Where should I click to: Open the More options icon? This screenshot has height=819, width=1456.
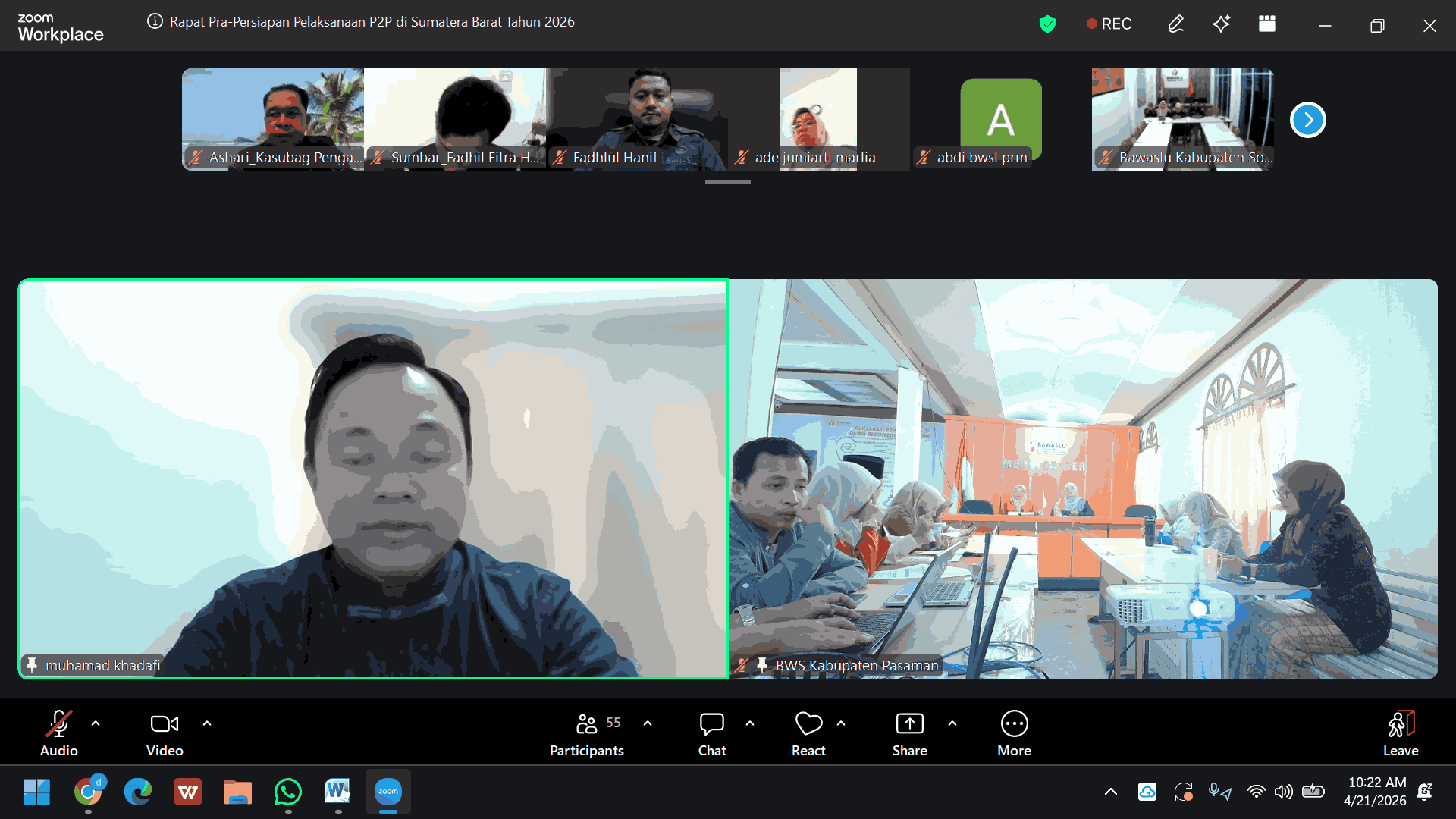pyautogui.click(x=1014, y=724)
